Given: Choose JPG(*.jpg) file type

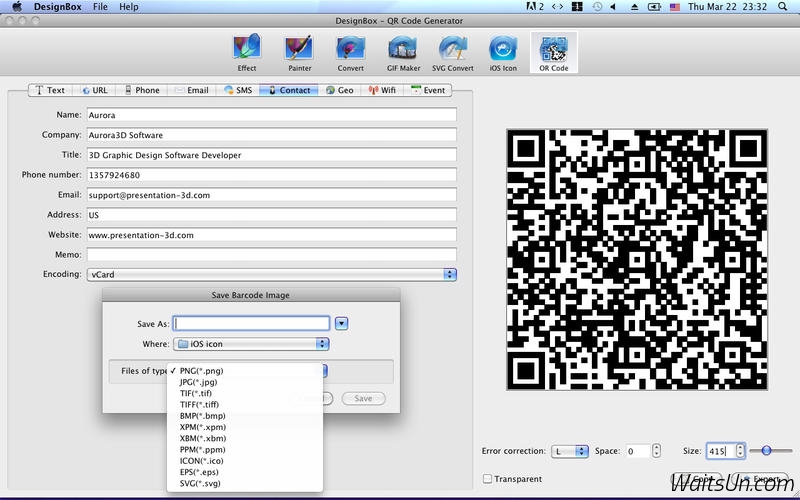Looking at the screenshot, I should pos(245,382).
